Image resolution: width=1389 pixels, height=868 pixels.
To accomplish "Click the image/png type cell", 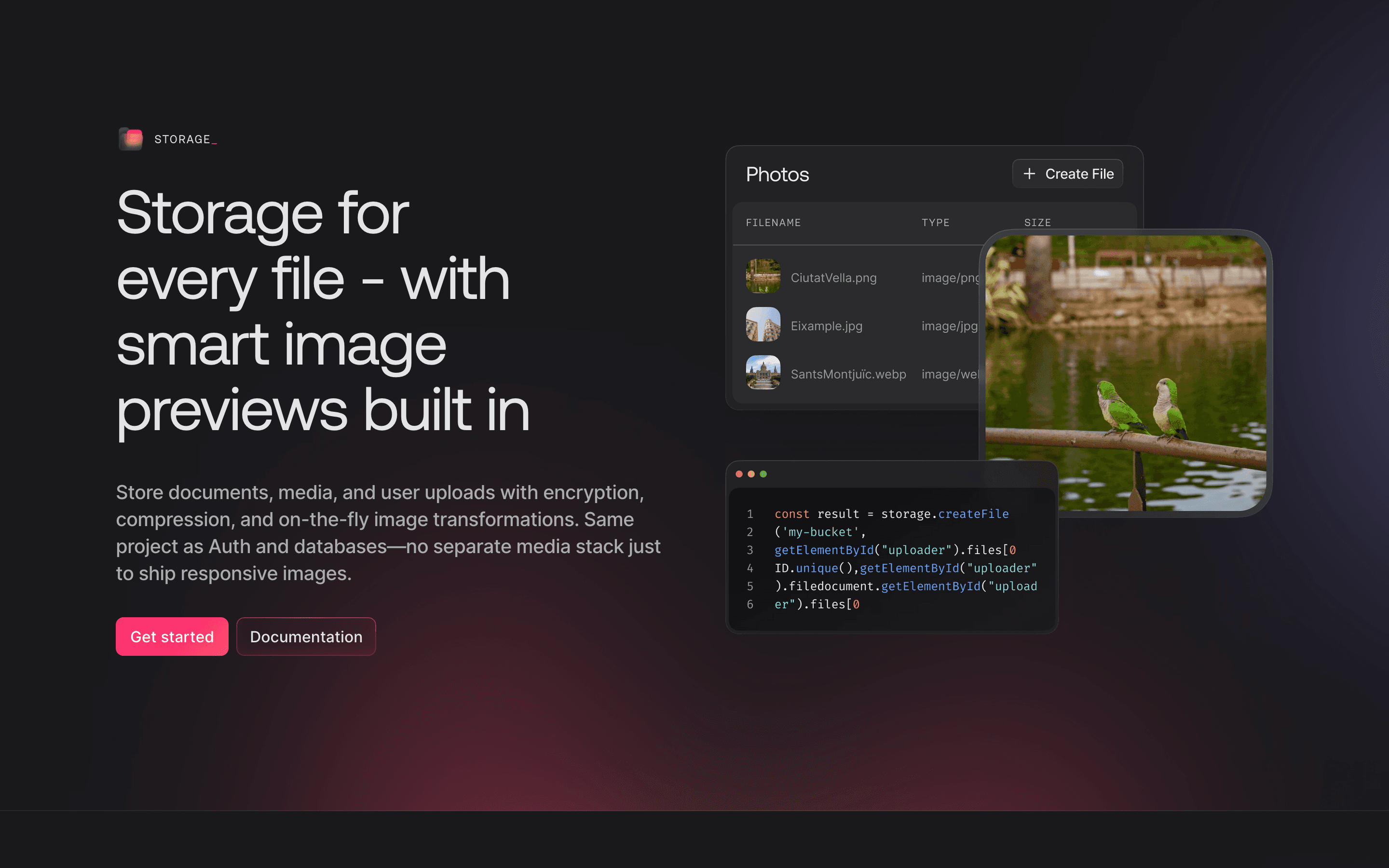I will (x=951, y=278).
